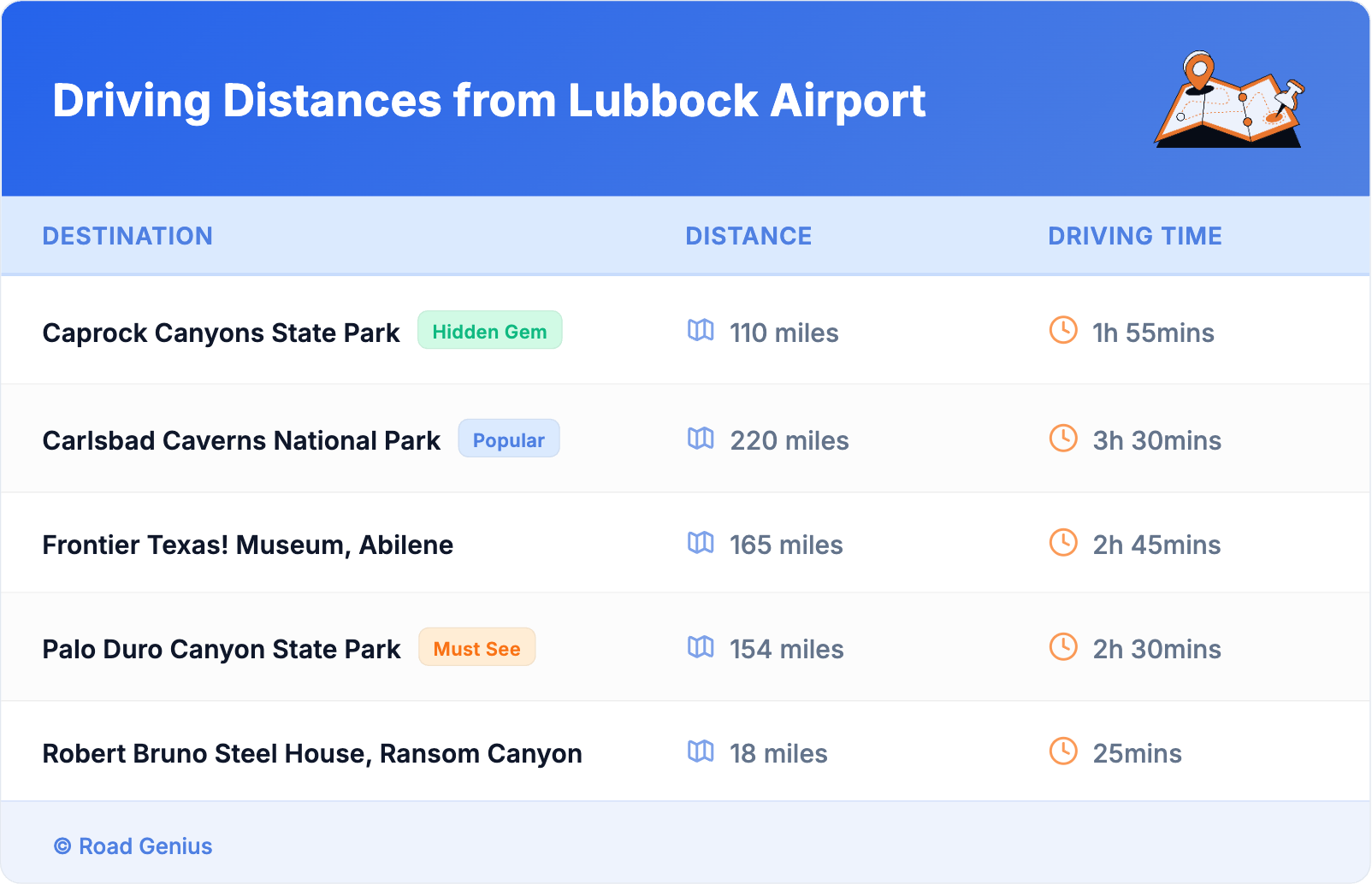Toggle the Must See badge
Image resolution: width=1372 pixels, height=884 pixels.
coord(476,648)
